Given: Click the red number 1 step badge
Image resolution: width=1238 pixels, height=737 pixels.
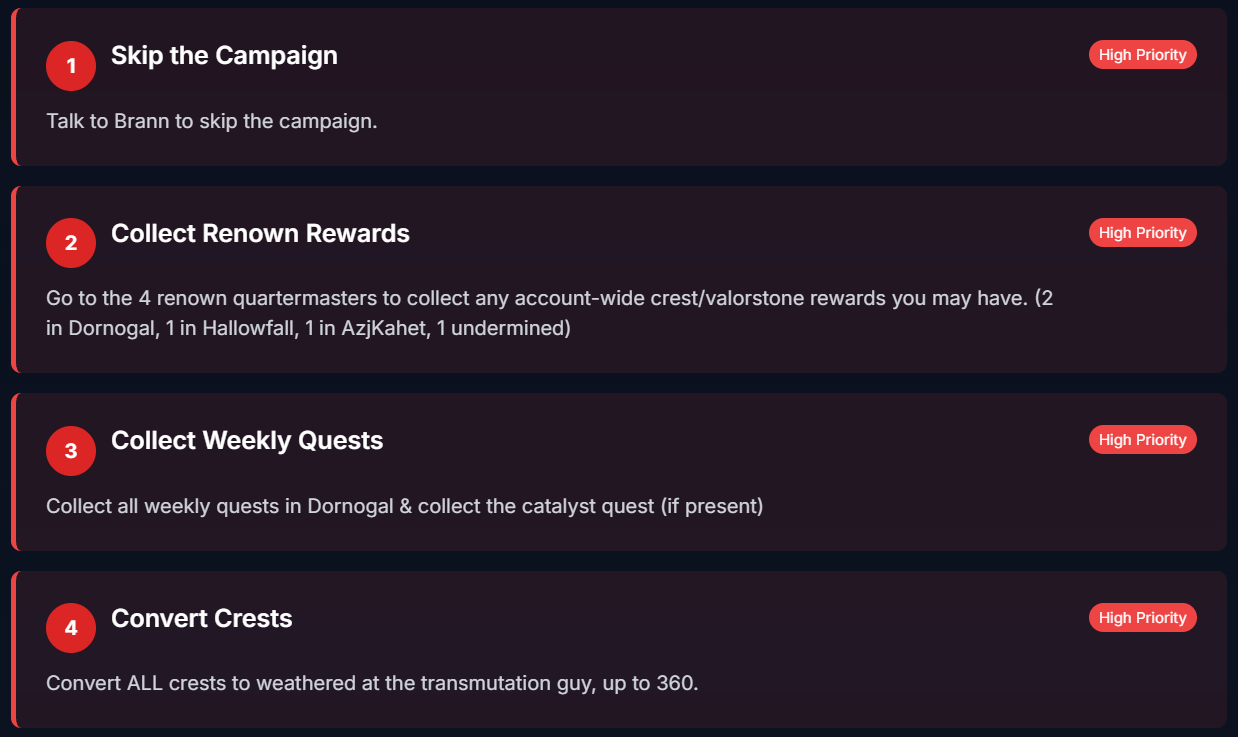Looking at the screenshot, I should (71, 66).
